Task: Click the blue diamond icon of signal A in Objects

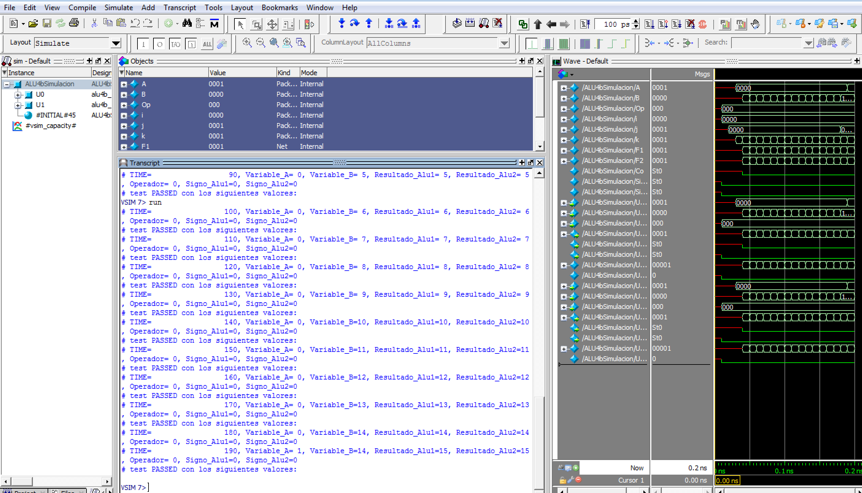Action: tap(134, 84)
